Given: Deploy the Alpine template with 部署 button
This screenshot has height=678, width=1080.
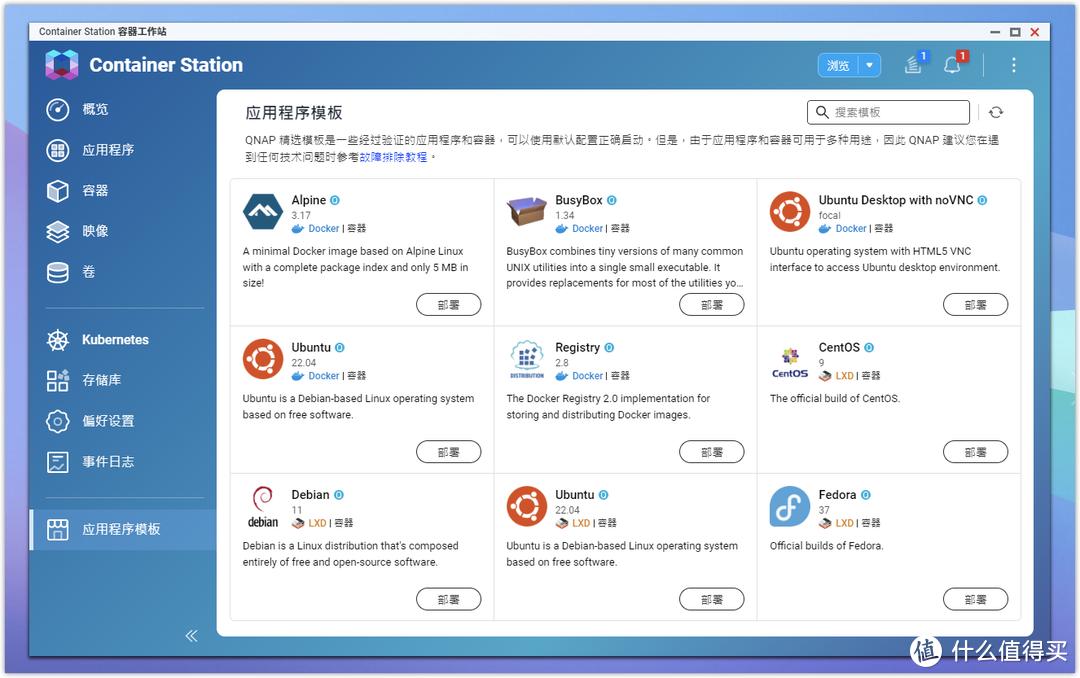Looking at the screenshot, I should (448, 304).
